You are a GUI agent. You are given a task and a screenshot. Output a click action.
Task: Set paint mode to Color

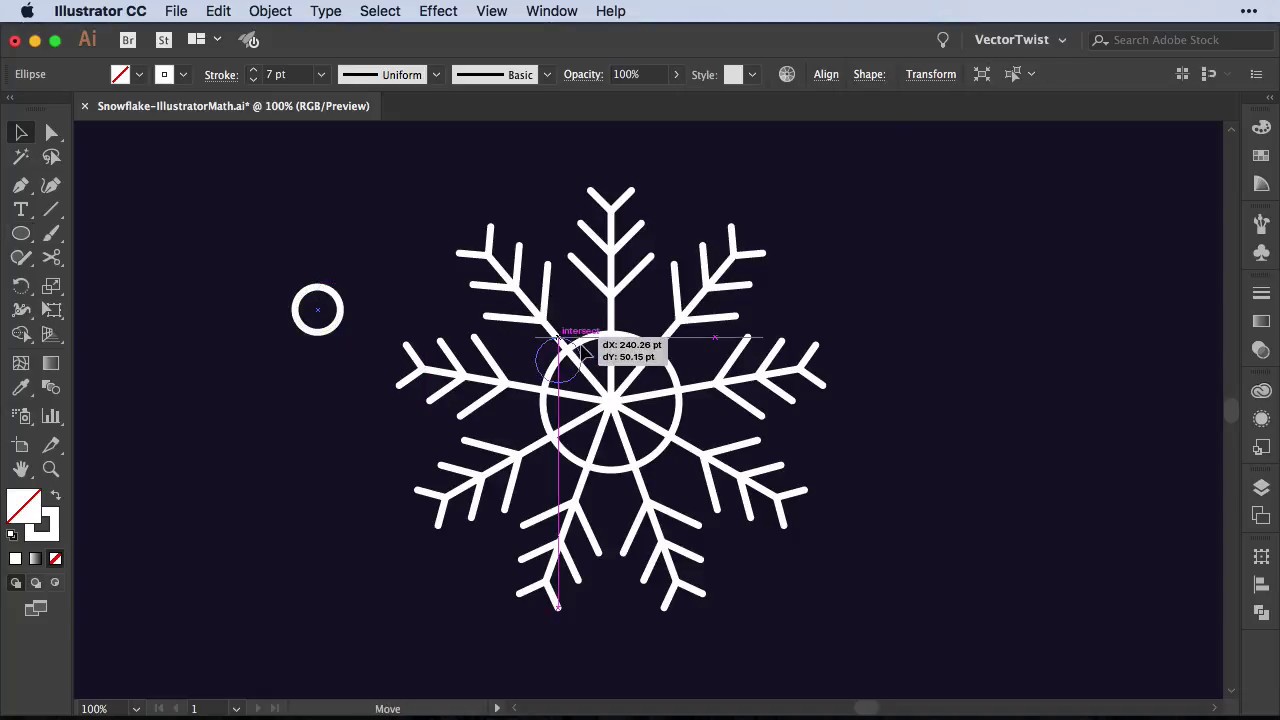(x=15, y=559)
